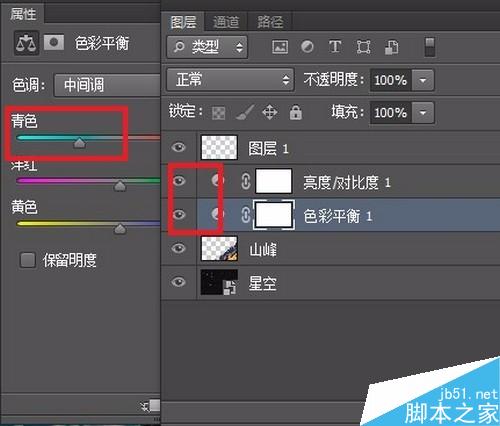The image size is (500, 426).
Task: Click the layer mask icon in Properties
Action: point(54,42)
